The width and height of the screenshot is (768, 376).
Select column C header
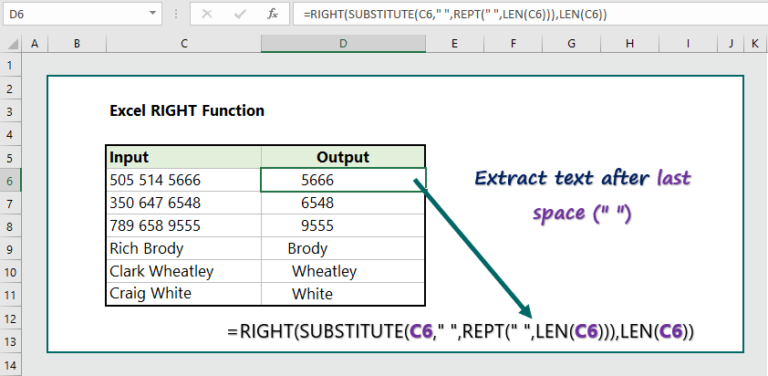point(184,44)
